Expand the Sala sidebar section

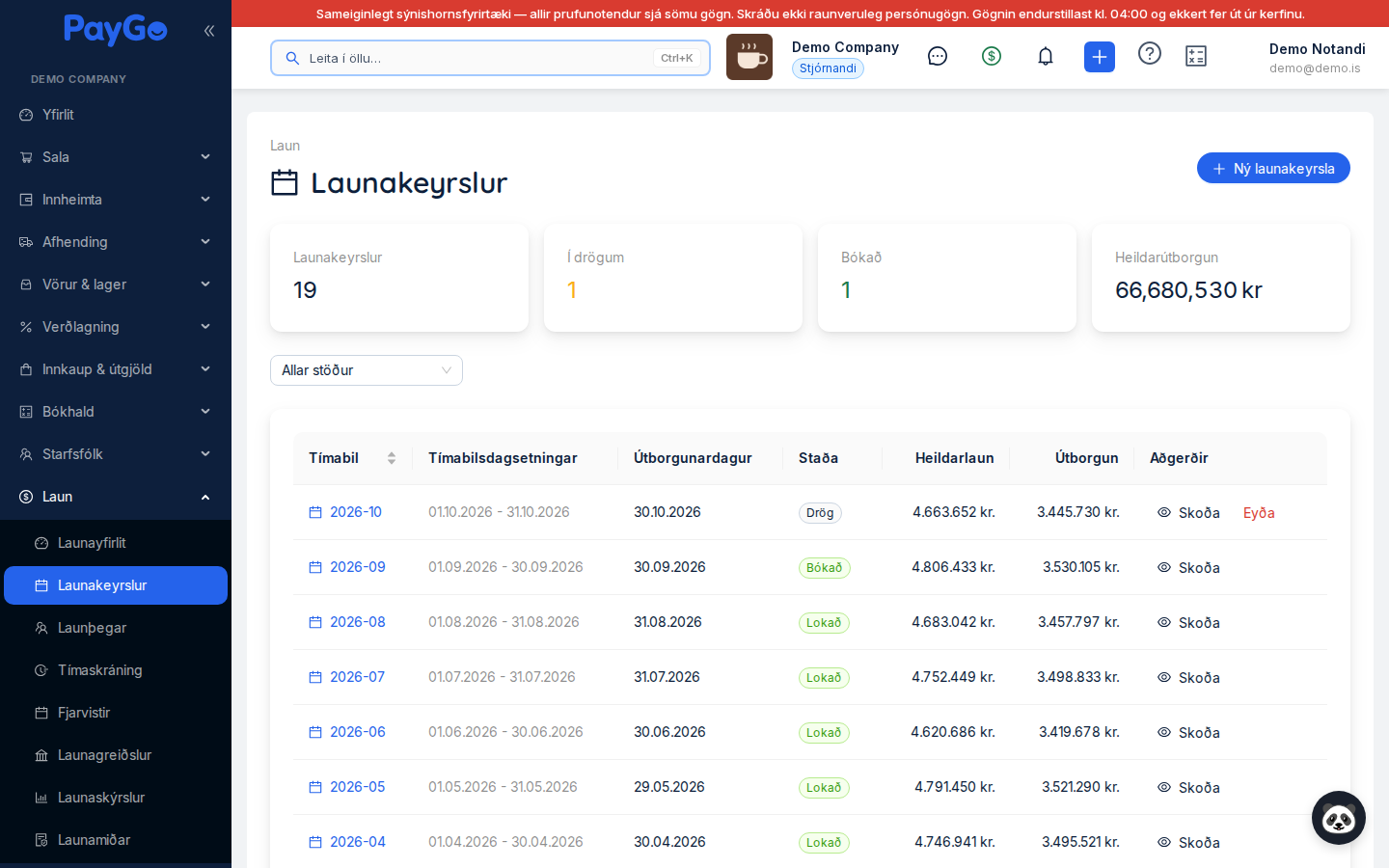click(116, 157)
